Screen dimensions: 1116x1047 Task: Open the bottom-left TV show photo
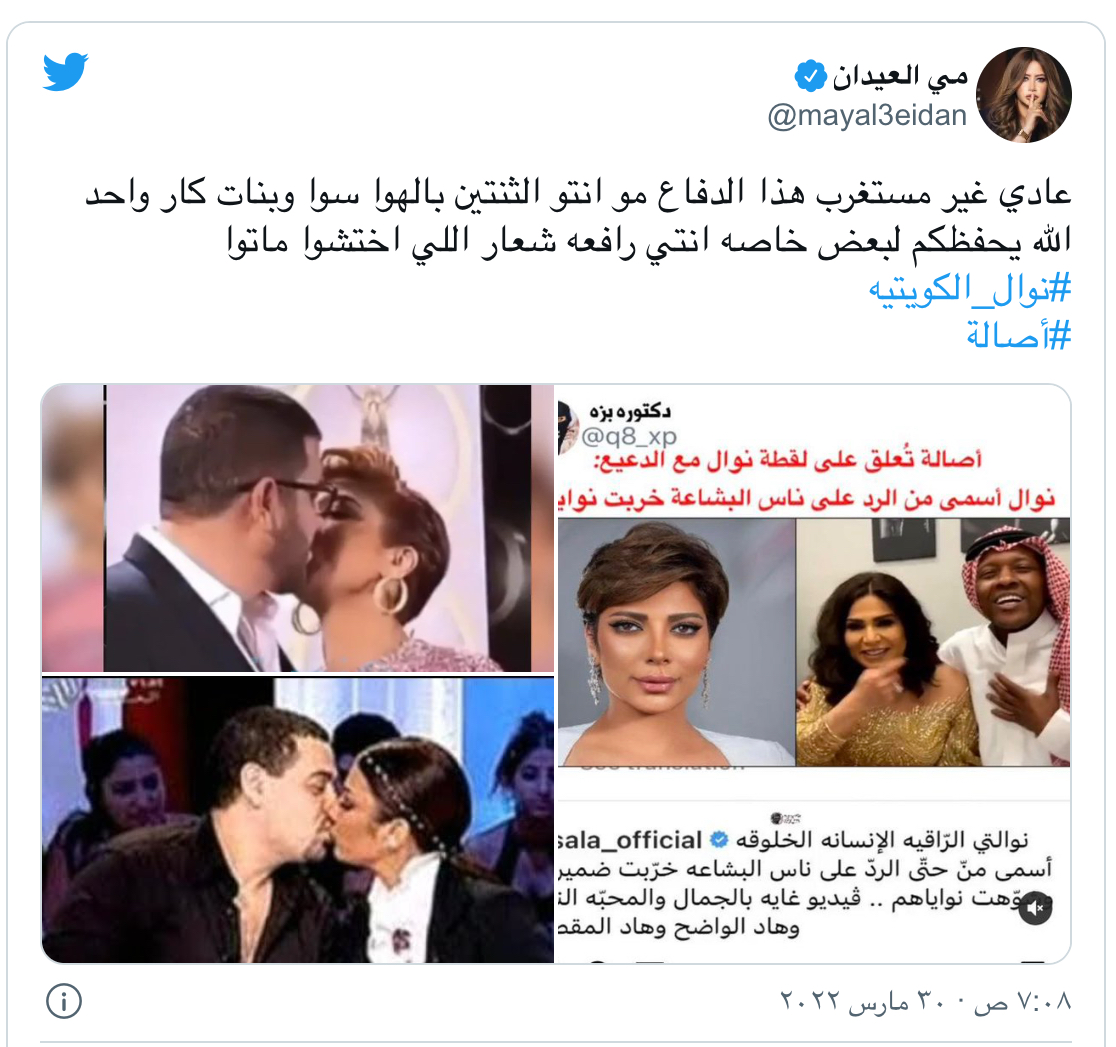coord(298,820)
